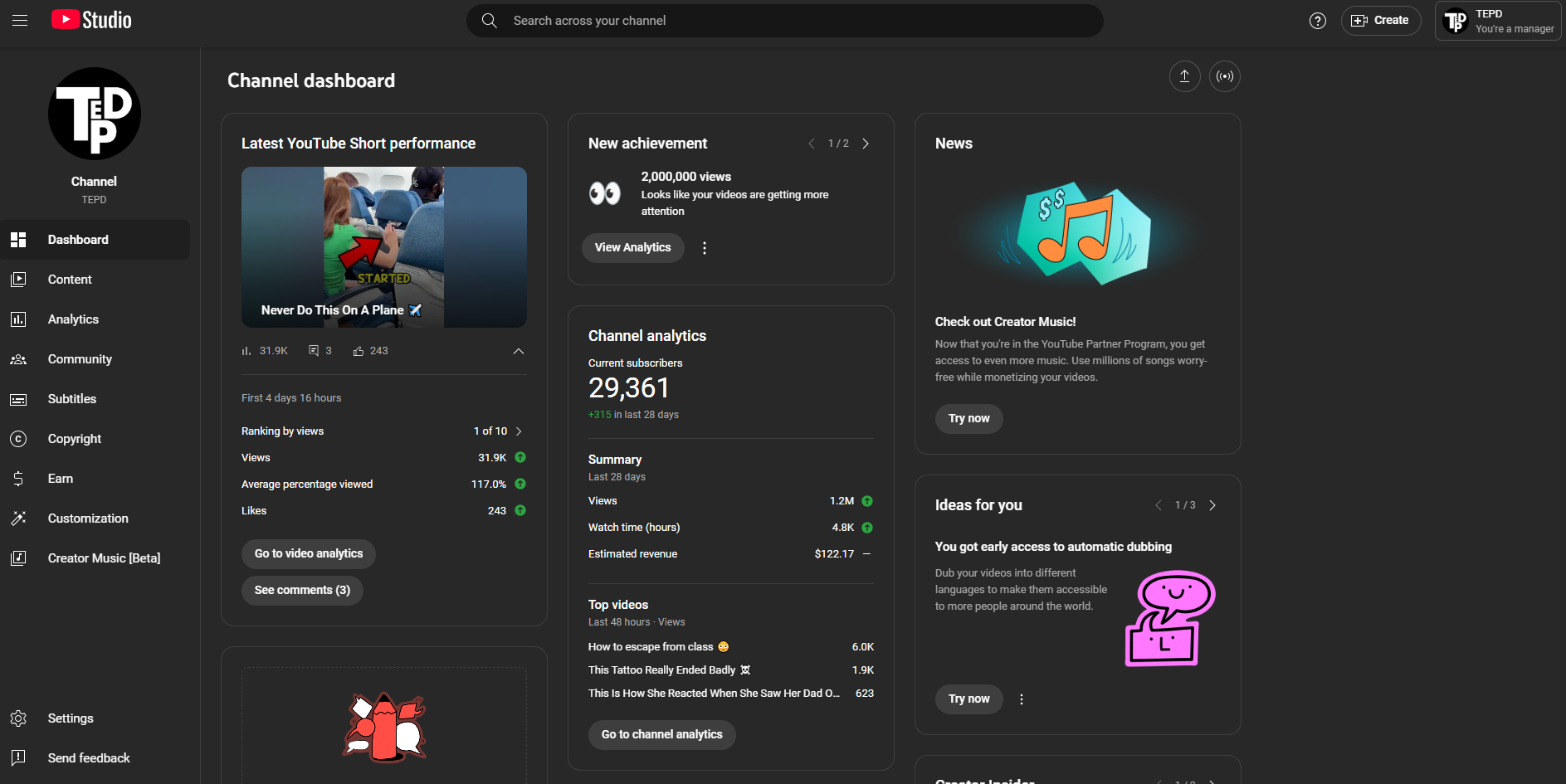Click the Settings gear icon
Screen dimensions: 1566x784
coord(18,718)
